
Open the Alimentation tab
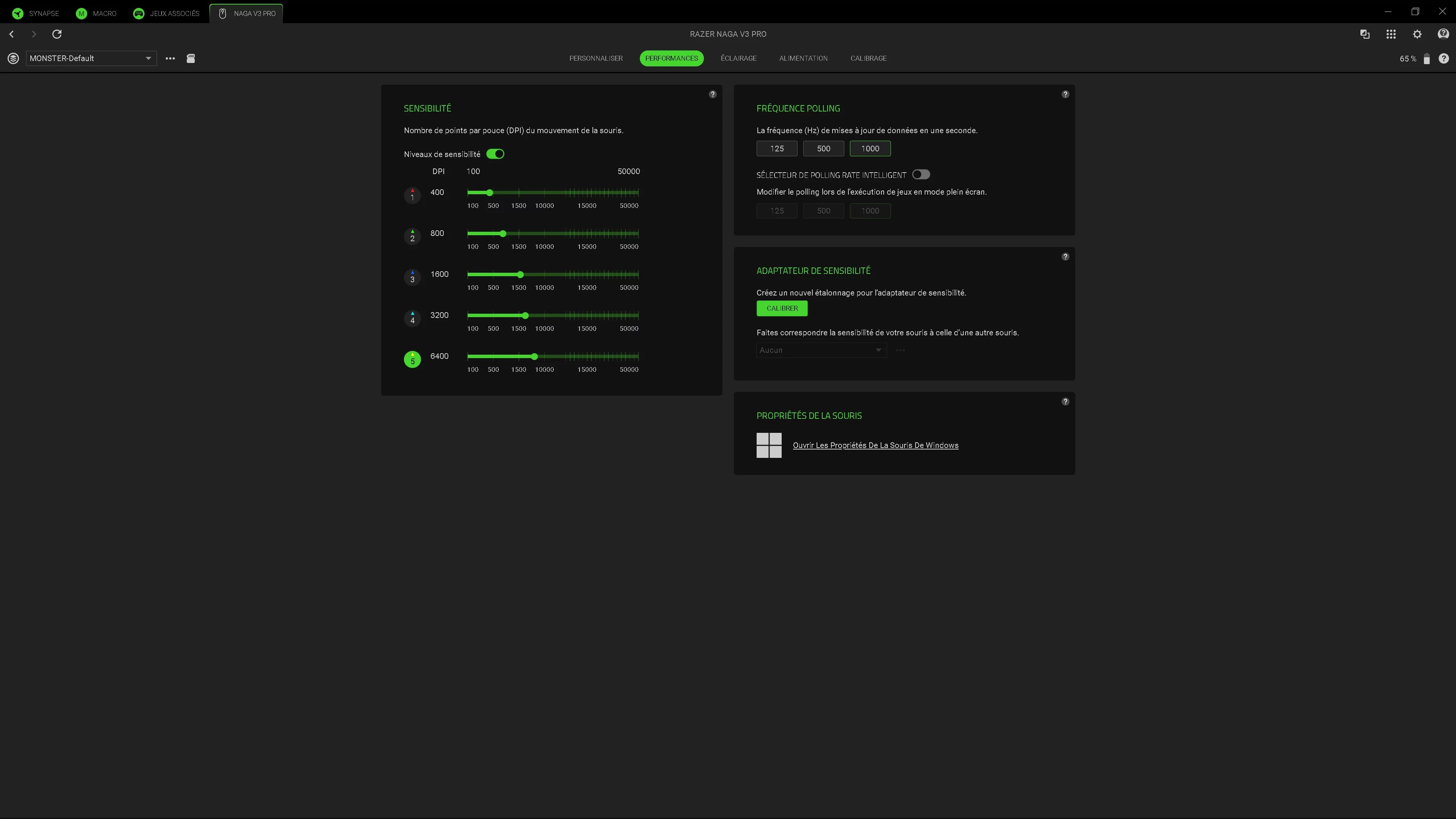[803, 58]
